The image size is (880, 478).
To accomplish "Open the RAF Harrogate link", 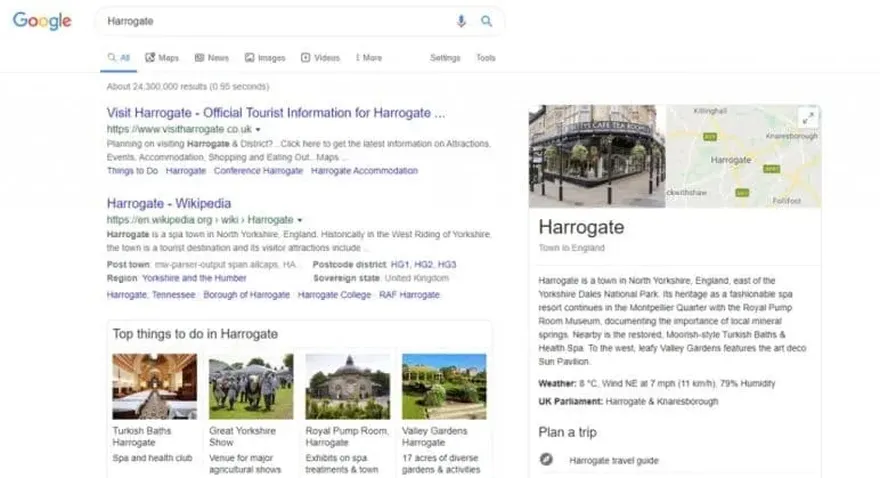I will [x=409, y=295].
